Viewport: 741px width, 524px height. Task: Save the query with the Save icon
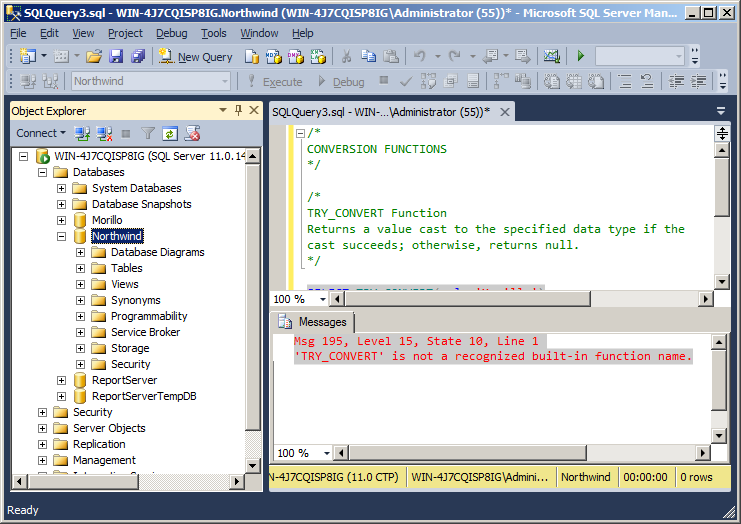[x=116, y=56]
